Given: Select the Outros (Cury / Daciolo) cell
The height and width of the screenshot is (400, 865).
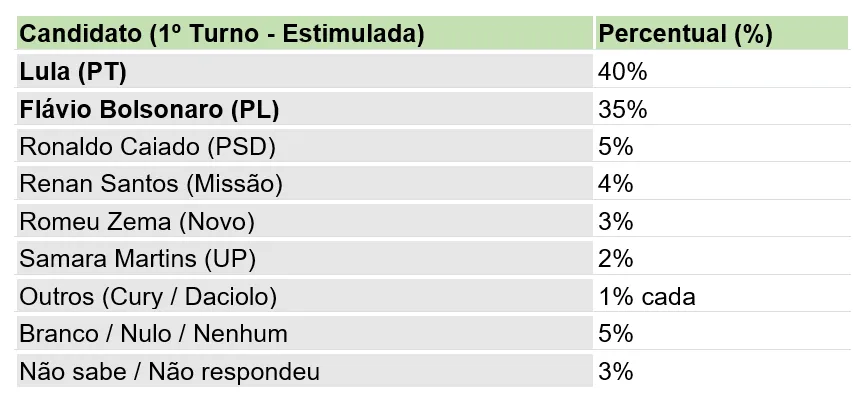Looking at the screenshot, I should pos(305,296).
